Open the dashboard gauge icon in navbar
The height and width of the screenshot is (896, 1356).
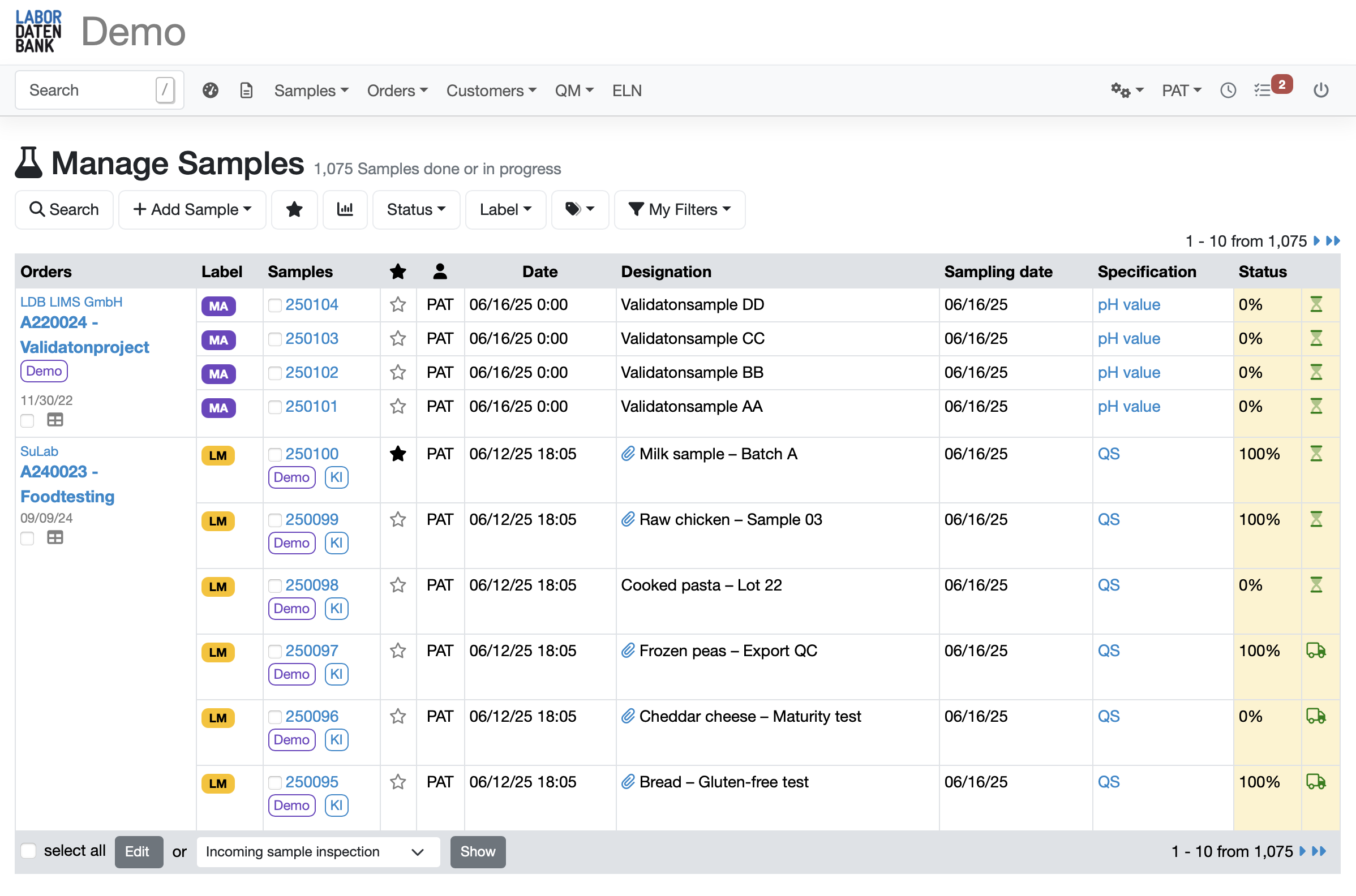click(211, 91)
